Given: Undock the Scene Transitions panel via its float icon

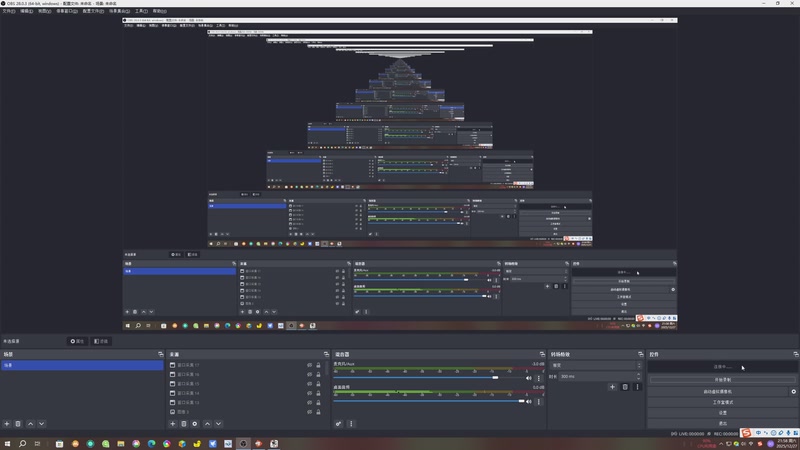Looking at the screenshot, I should click(641, 354).
